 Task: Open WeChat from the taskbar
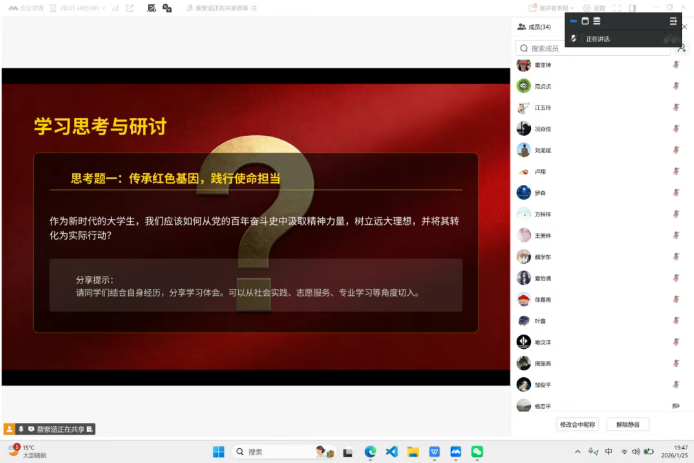[477, 452]
